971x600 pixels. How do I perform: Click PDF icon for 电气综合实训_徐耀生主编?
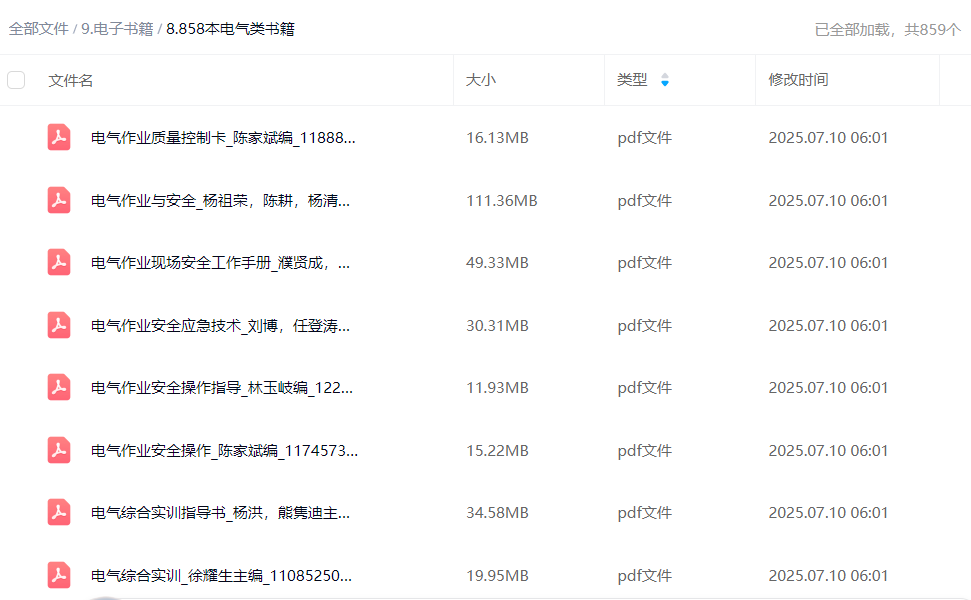59,575
